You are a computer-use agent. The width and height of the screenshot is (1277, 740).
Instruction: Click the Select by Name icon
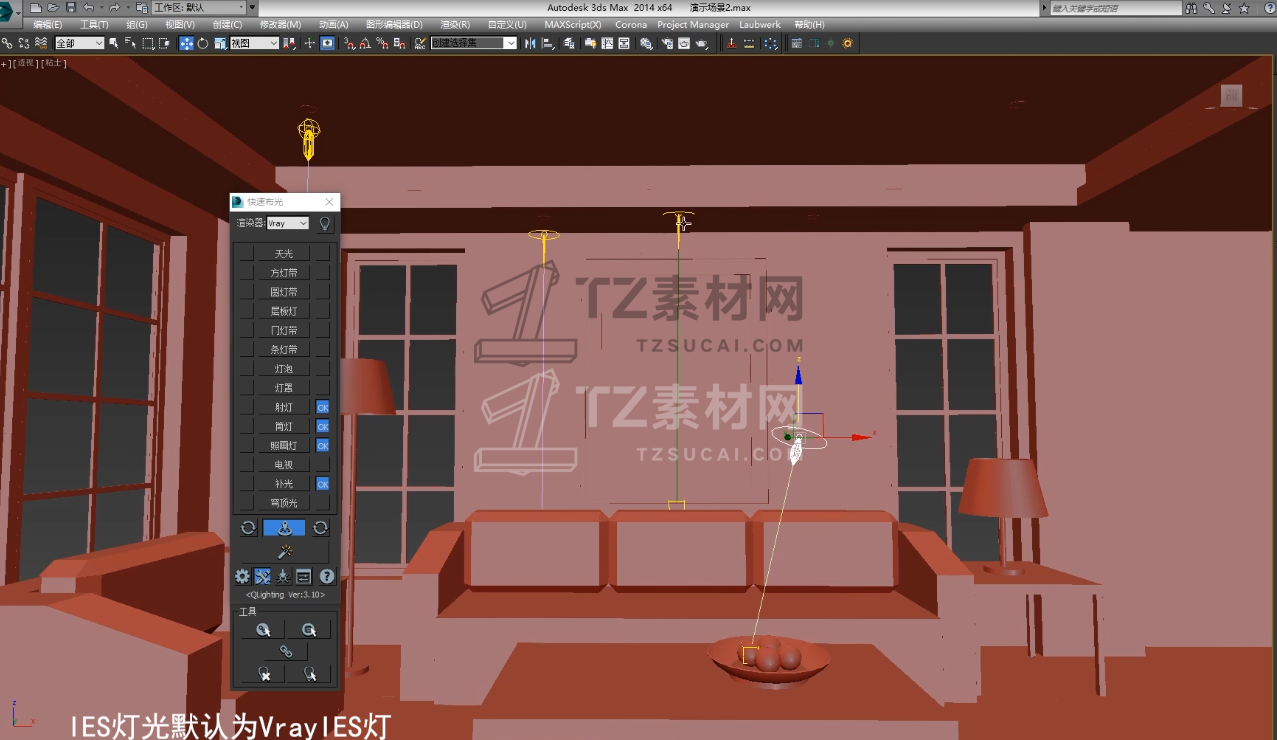tap(130, 43)
